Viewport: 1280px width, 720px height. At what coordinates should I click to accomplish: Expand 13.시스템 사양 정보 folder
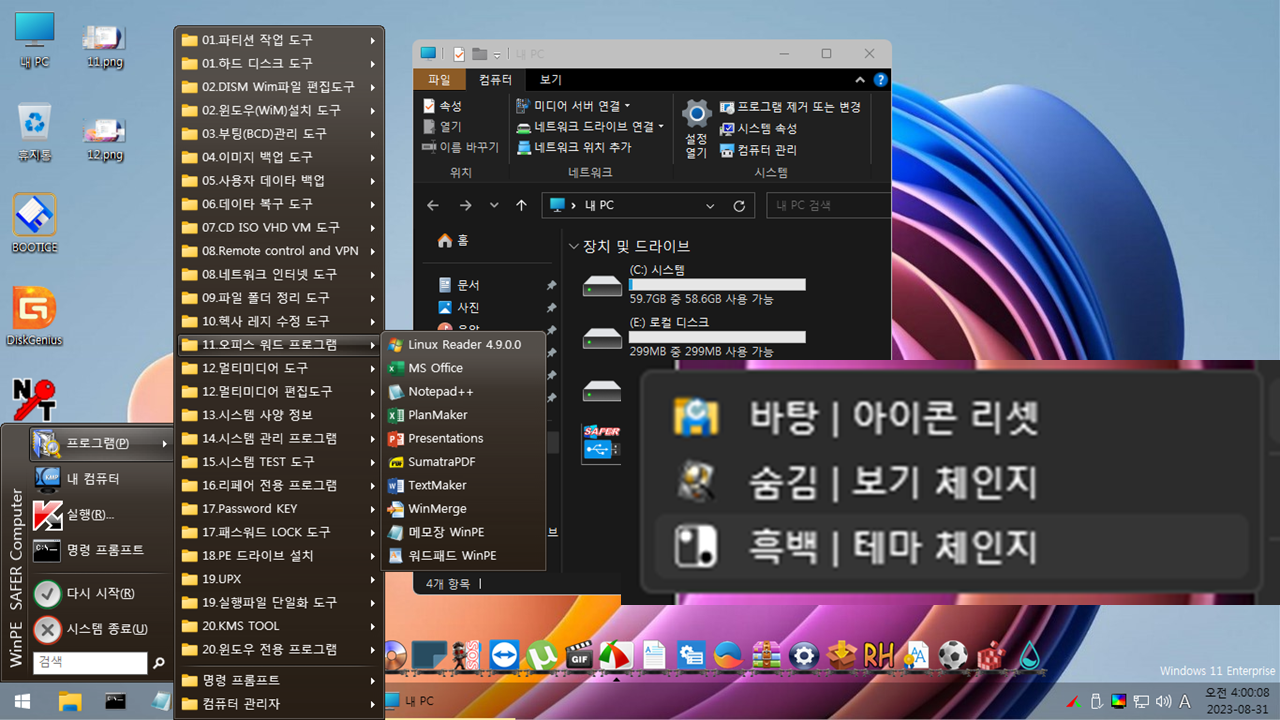click(280, 415)
